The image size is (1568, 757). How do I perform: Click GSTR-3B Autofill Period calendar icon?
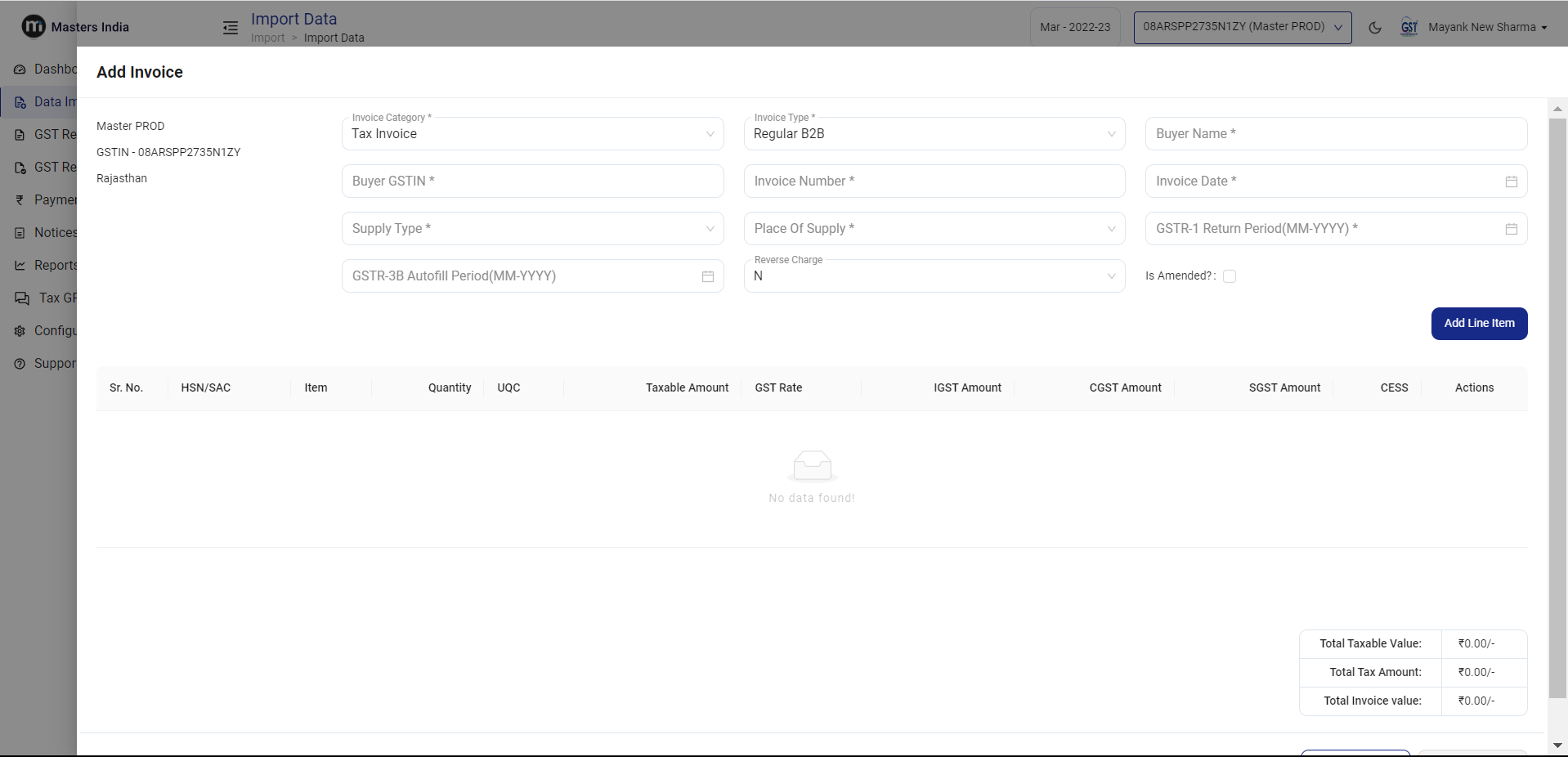coord(707,276)
